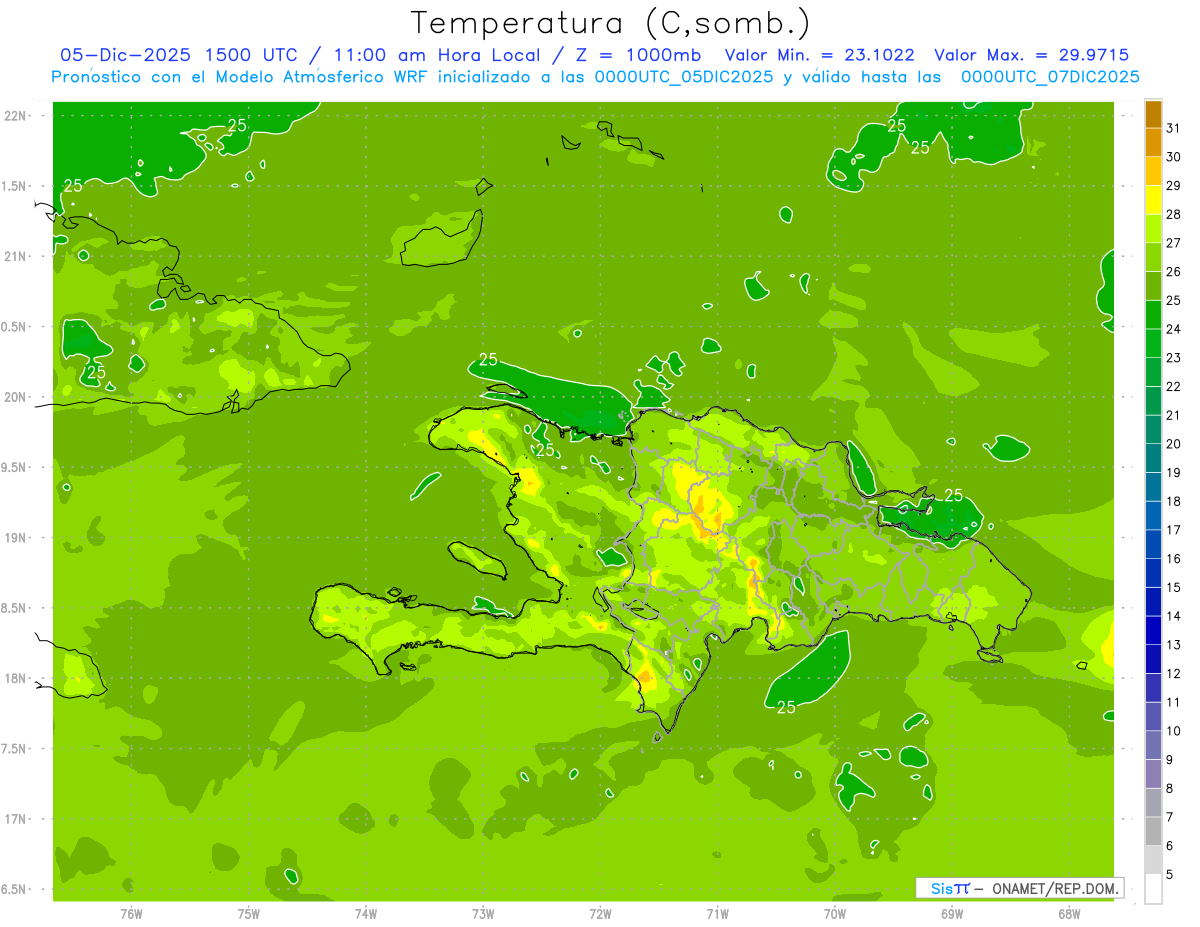Click the '69W' longitude label
1200x927 pixels.
tap(952, 913)
